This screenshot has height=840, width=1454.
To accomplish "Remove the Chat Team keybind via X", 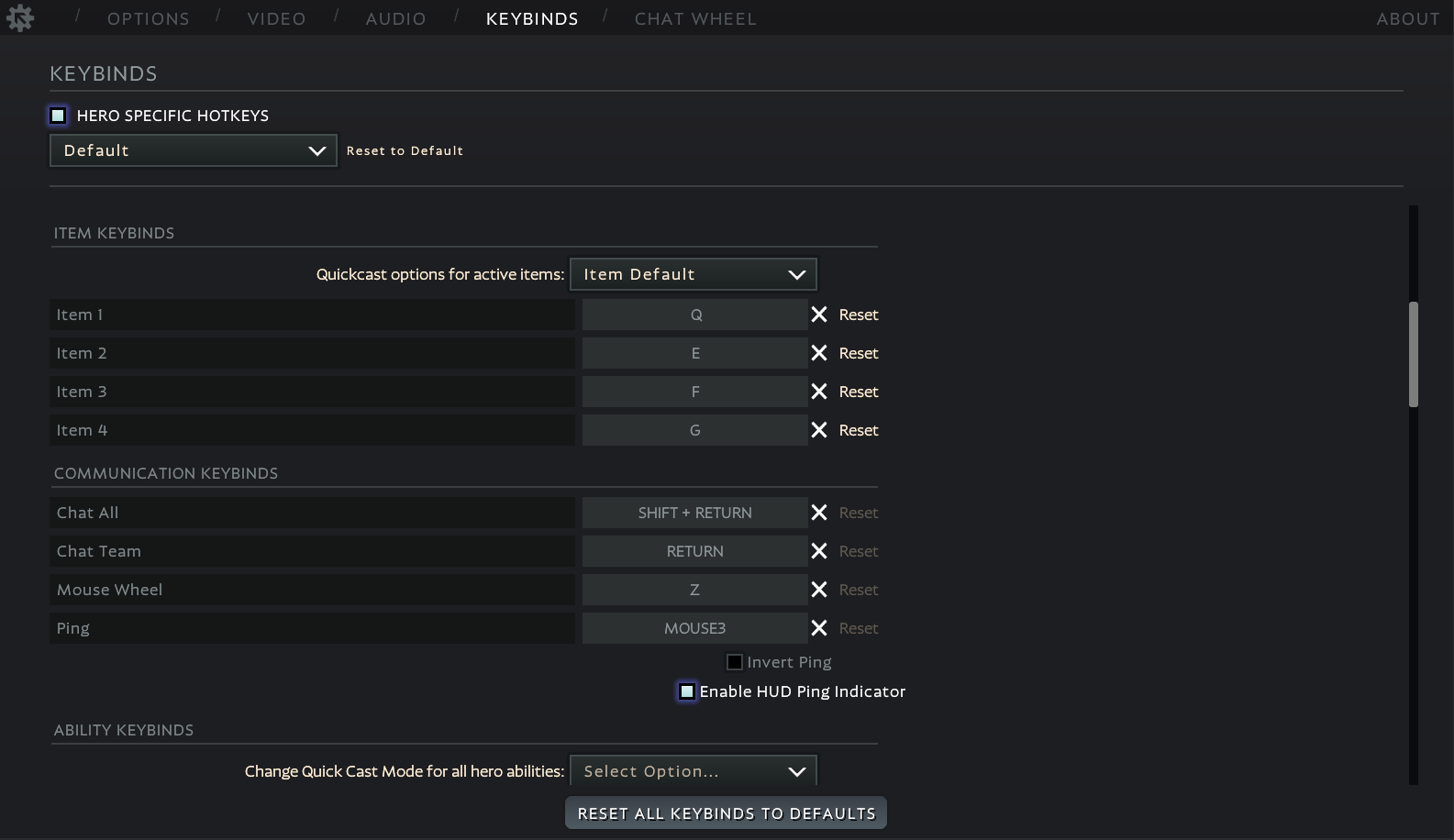I will 819,551.
